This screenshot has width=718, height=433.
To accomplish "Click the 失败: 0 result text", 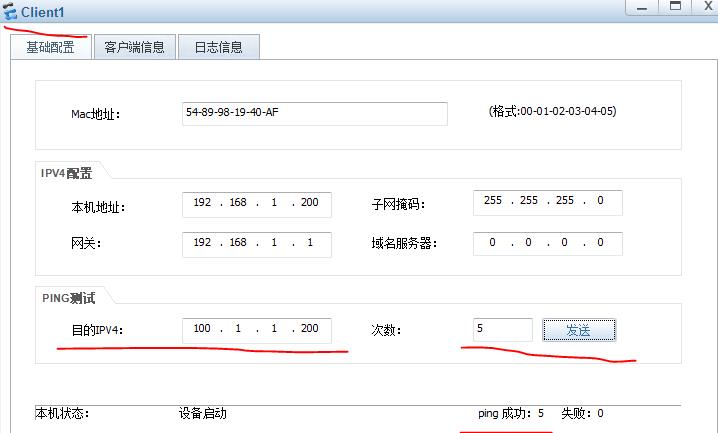I will pos(582,413).
